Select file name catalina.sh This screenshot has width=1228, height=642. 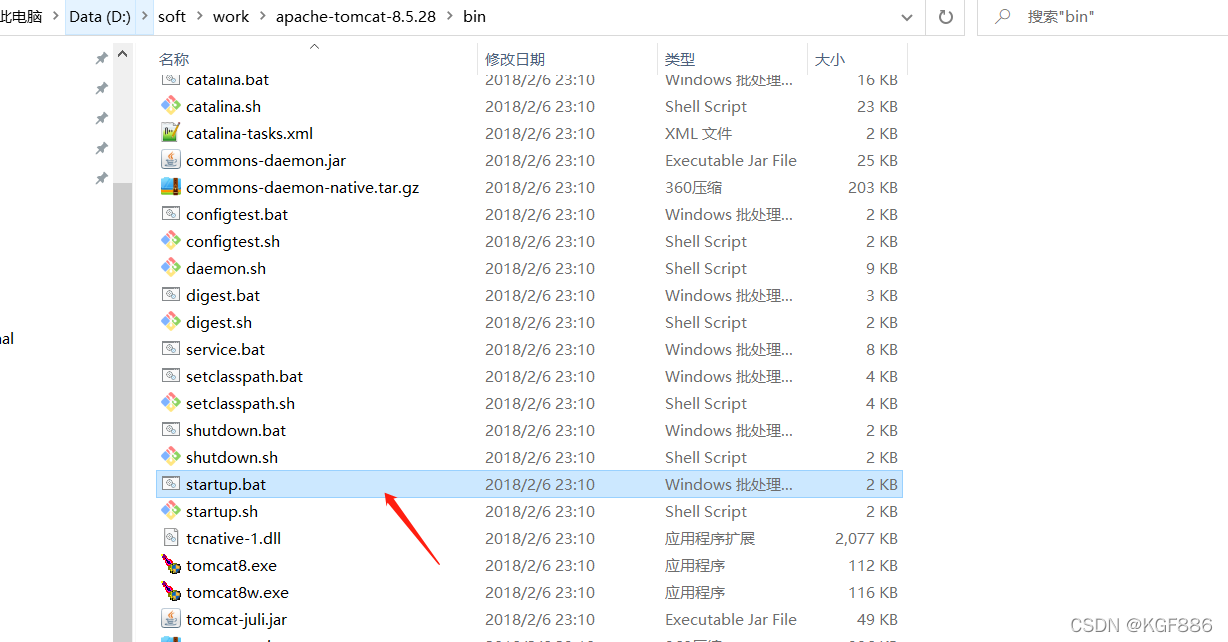(223, 106)
